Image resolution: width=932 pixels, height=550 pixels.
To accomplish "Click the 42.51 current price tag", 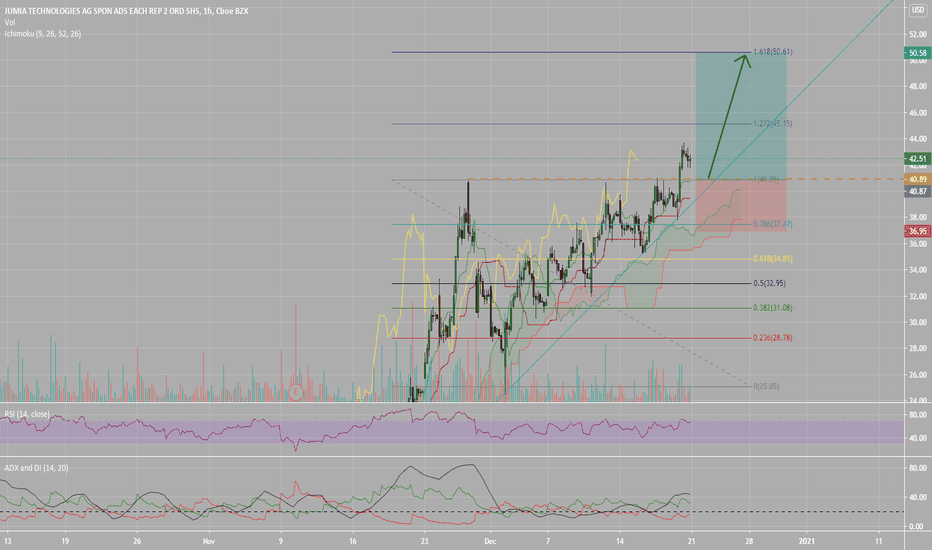I will [x=917, y=159].
